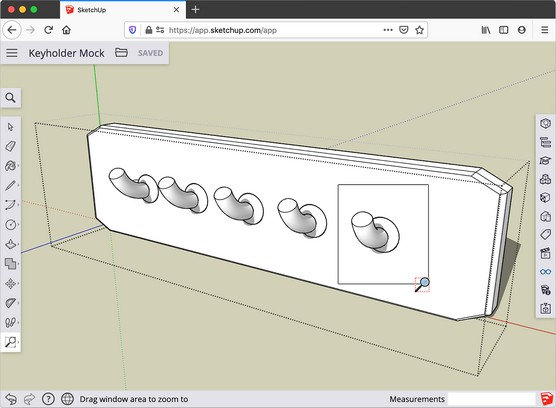Expand the Paint tool flyout arrow

click(18, 166)
